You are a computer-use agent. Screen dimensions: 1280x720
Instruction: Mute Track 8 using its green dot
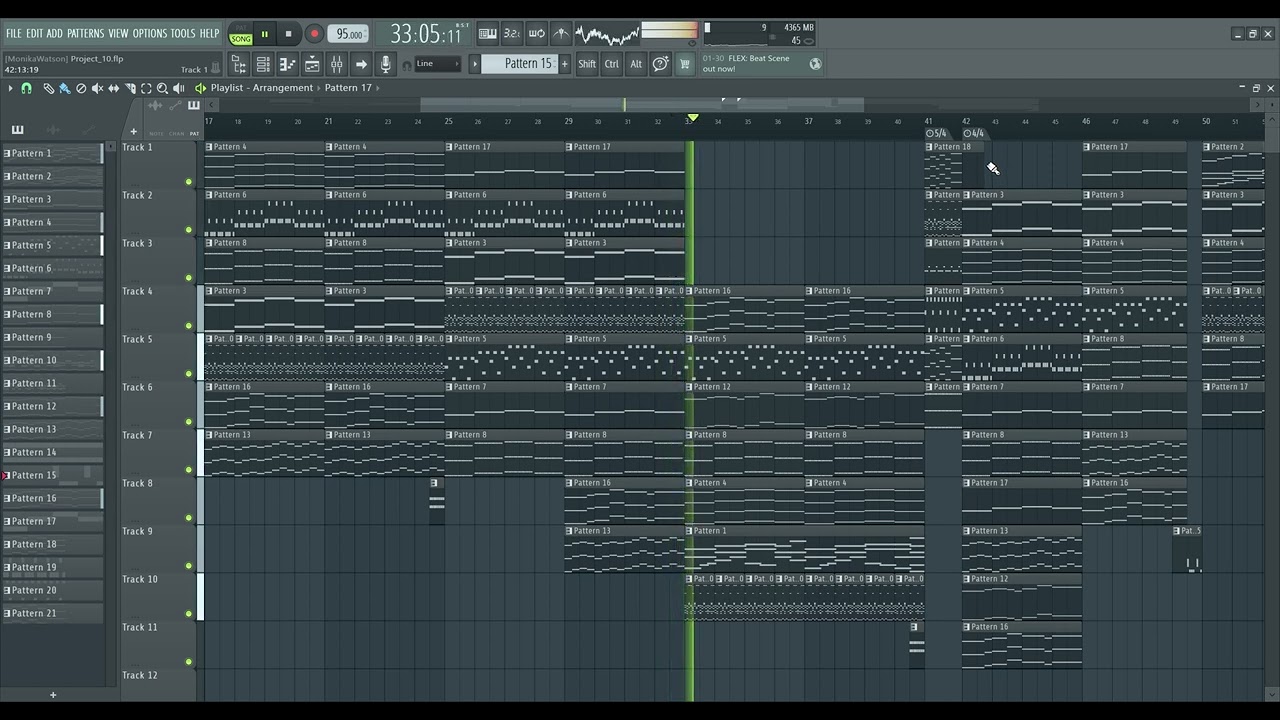coord(189,518)
